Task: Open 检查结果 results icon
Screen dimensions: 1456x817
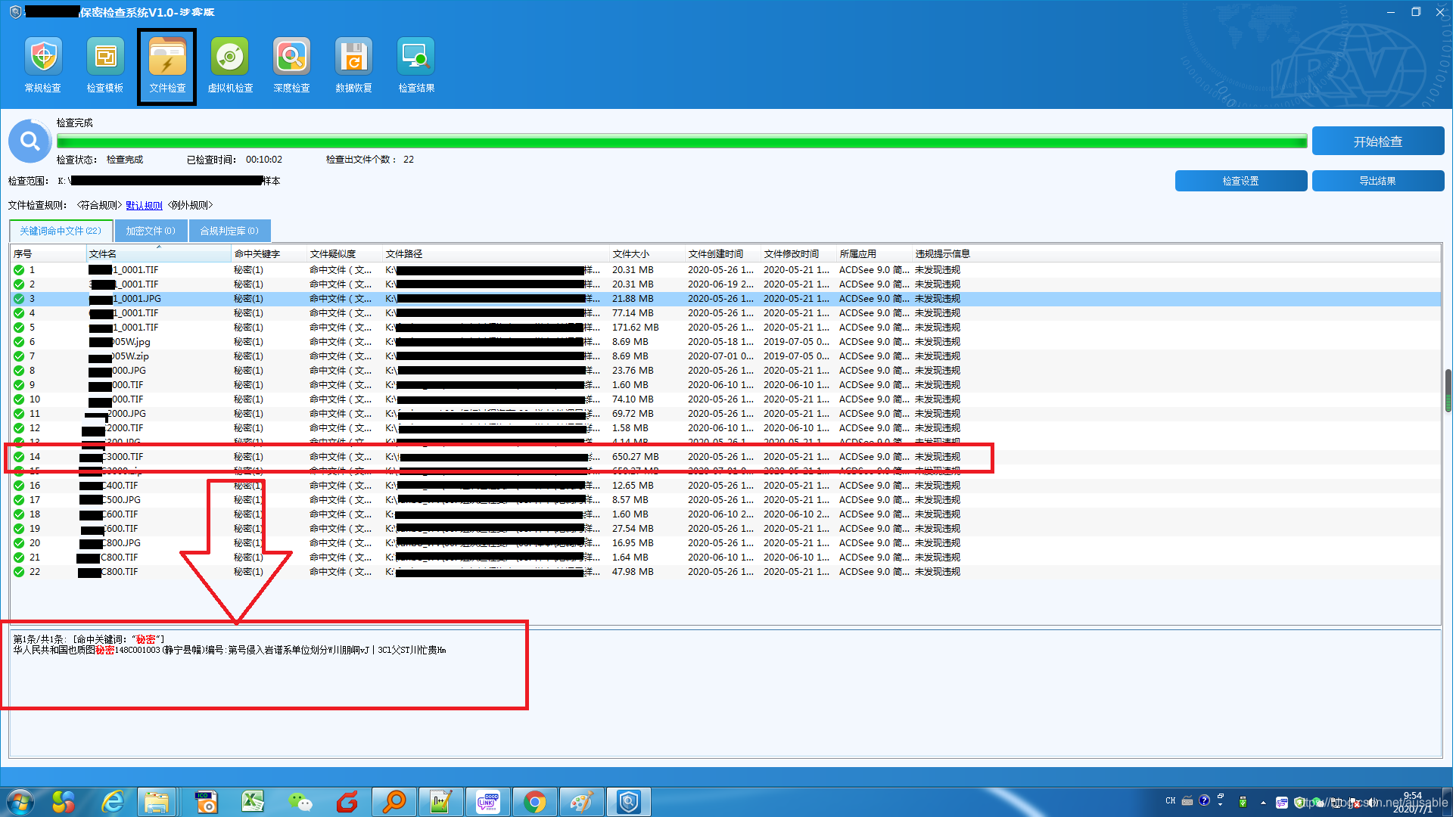Action: coord(416,65)
